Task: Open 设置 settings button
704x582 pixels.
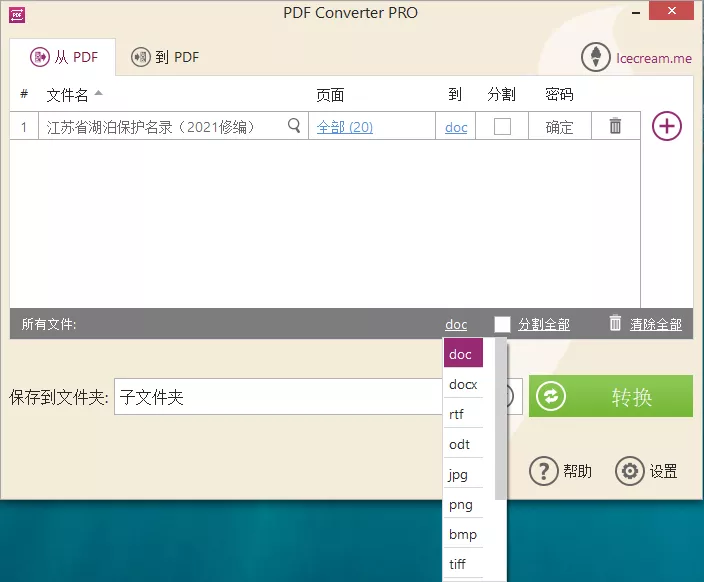Action: pos(646,471)
